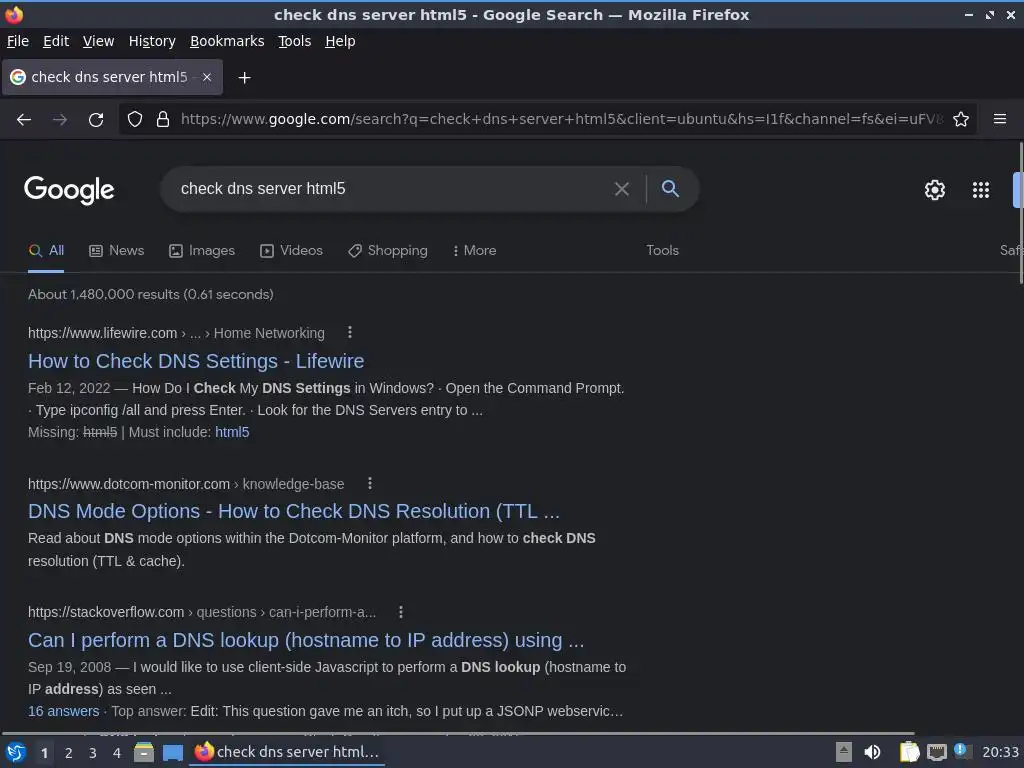1024x768 pixels.
Task: Open the Google apps grid
Action: [x=981, y=190]
